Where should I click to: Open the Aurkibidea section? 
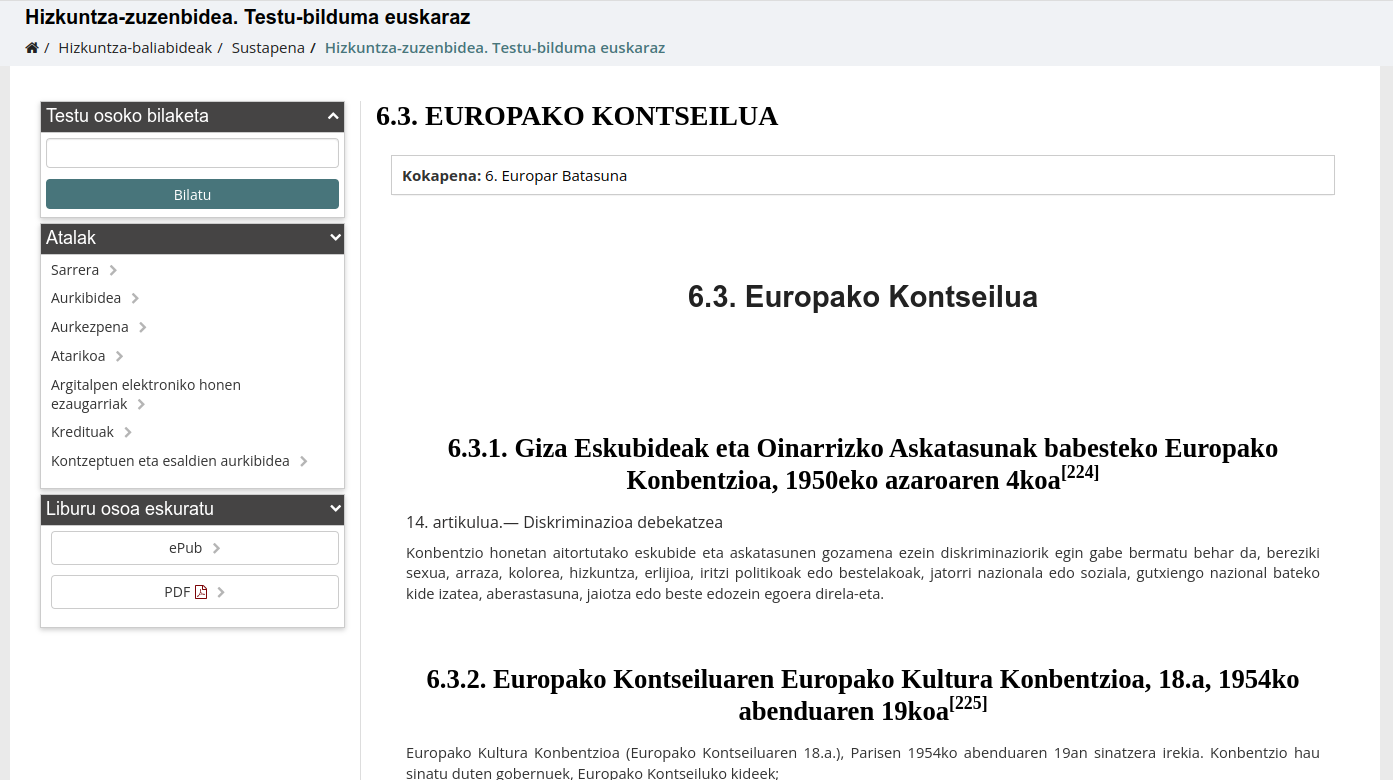[86, 298]
